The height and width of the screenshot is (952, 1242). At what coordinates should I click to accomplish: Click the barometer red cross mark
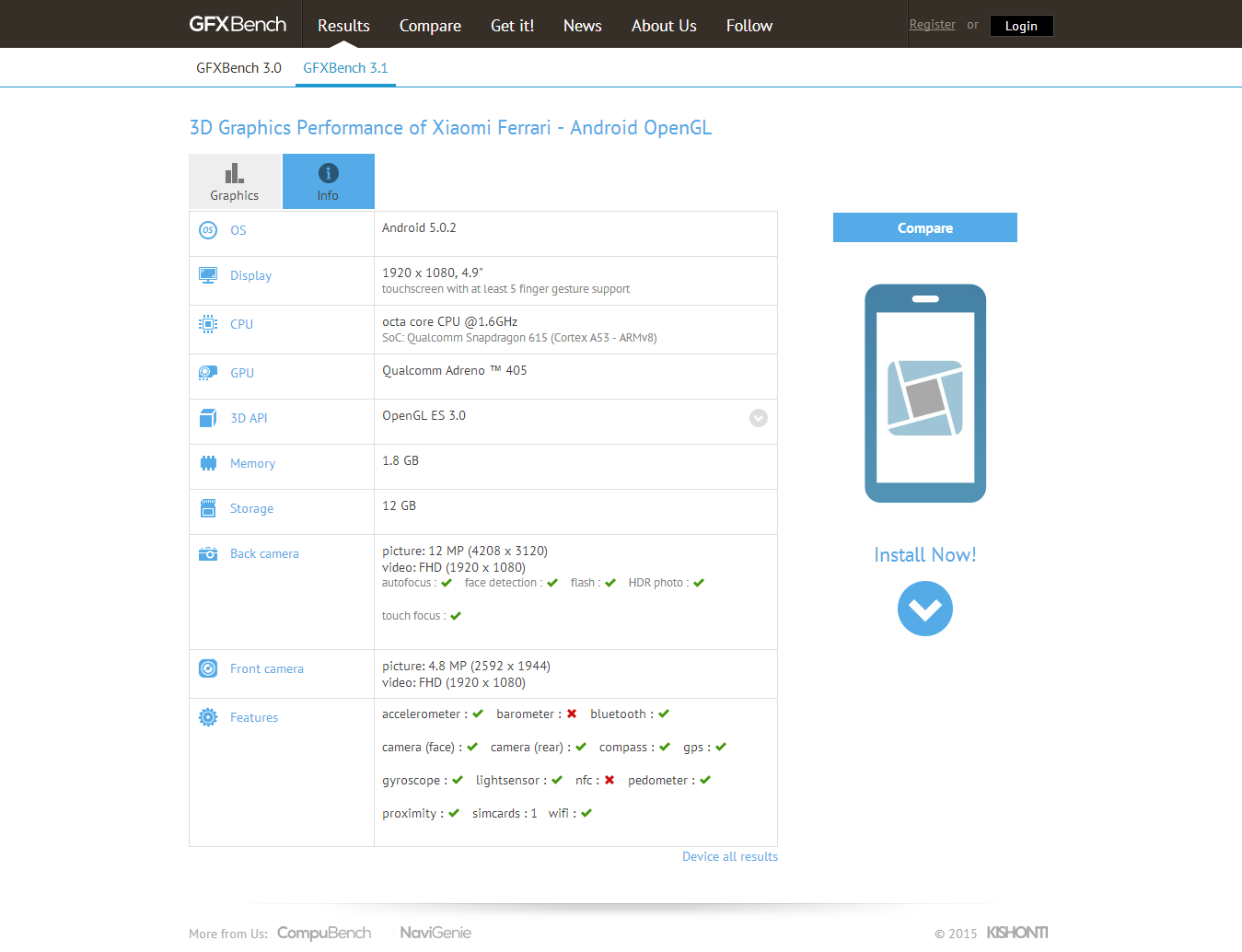click(572, 714)
